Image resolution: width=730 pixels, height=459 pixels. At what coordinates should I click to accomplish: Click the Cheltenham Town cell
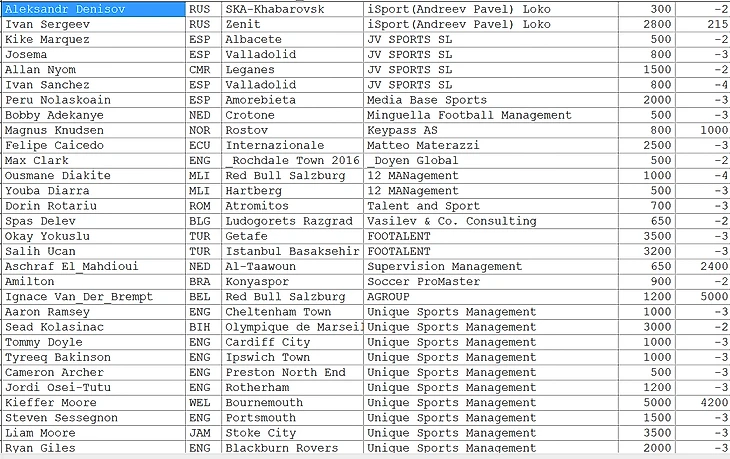coord(292,312)
